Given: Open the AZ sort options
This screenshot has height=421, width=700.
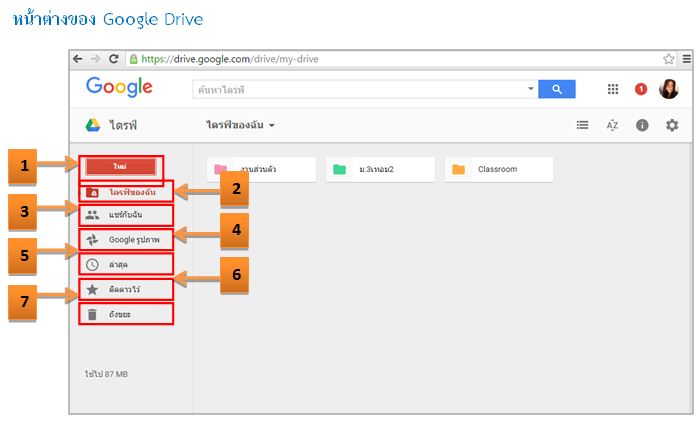Looking at the screenshot, I should click(x=612, y=125).
